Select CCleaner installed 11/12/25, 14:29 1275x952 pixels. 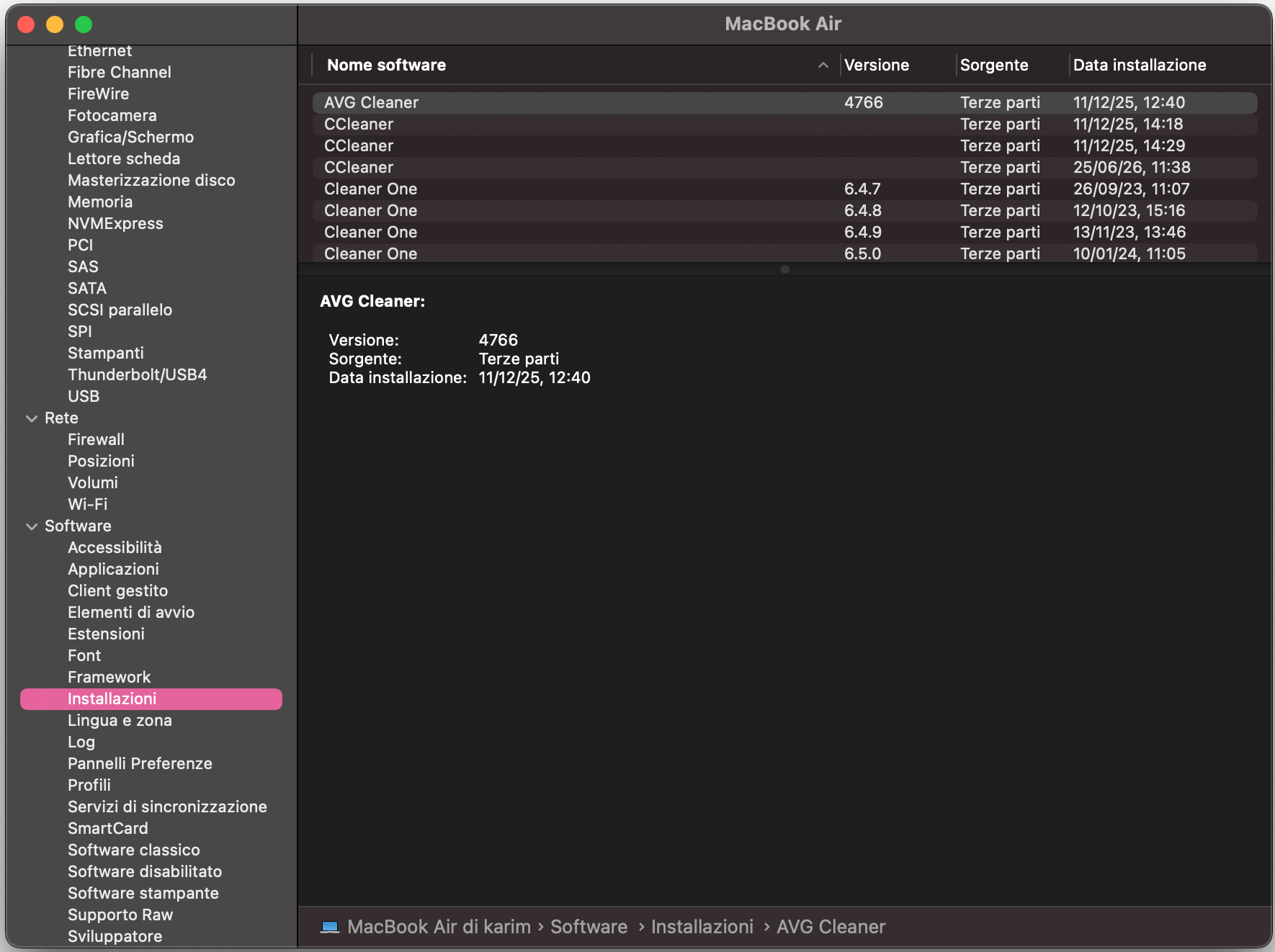tap(785, 145)
